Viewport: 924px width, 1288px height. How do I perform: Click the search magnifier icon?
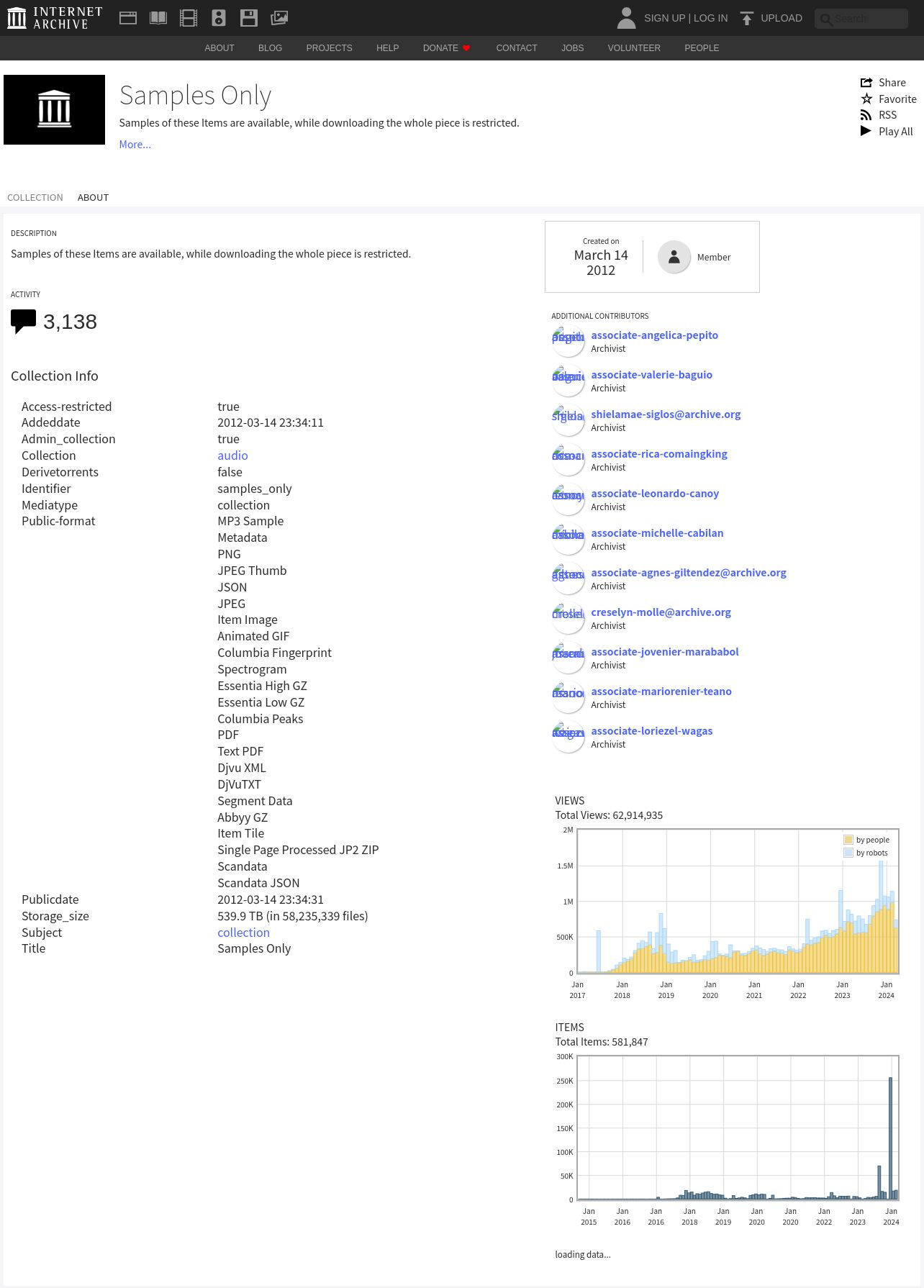826,19
